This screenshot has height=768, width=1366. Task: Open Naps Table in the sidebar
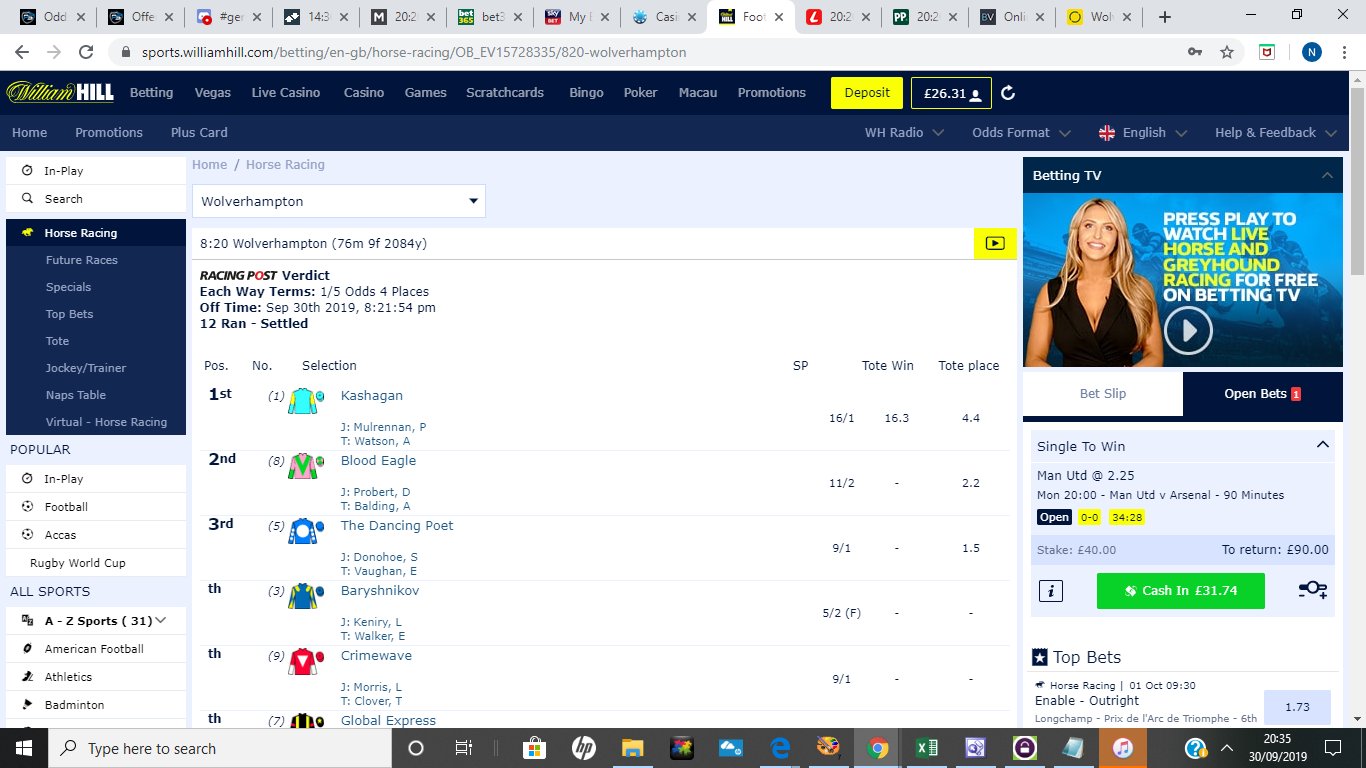(76, 395)
